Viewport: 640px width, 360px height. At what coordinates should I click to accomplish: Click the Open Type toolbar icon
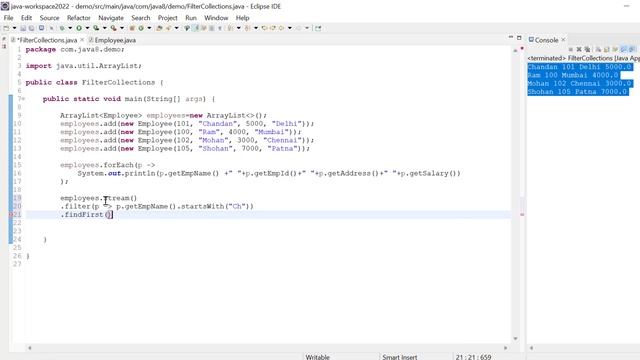click(x=159, y=28)
